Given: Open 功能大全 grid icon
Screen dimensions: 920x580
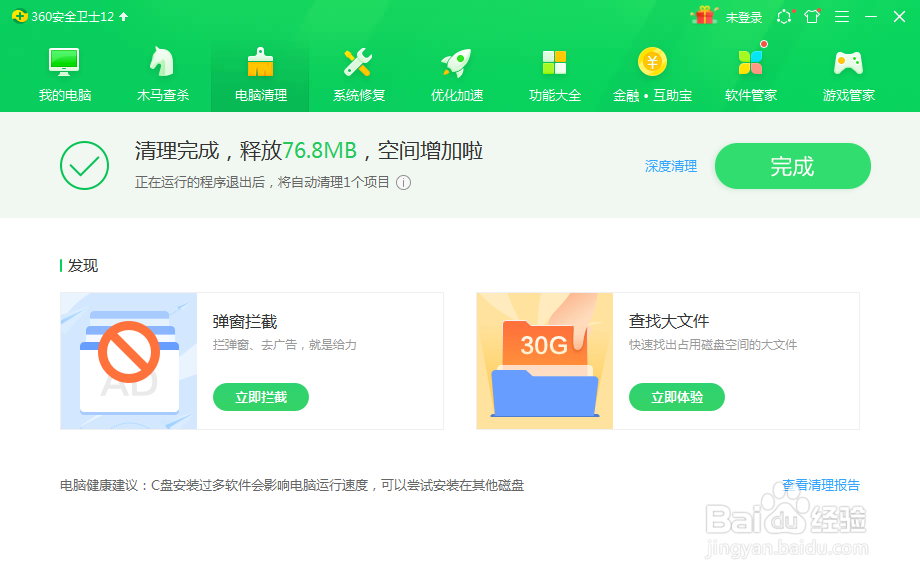Looking at the screenshot, I should point(554,62).
